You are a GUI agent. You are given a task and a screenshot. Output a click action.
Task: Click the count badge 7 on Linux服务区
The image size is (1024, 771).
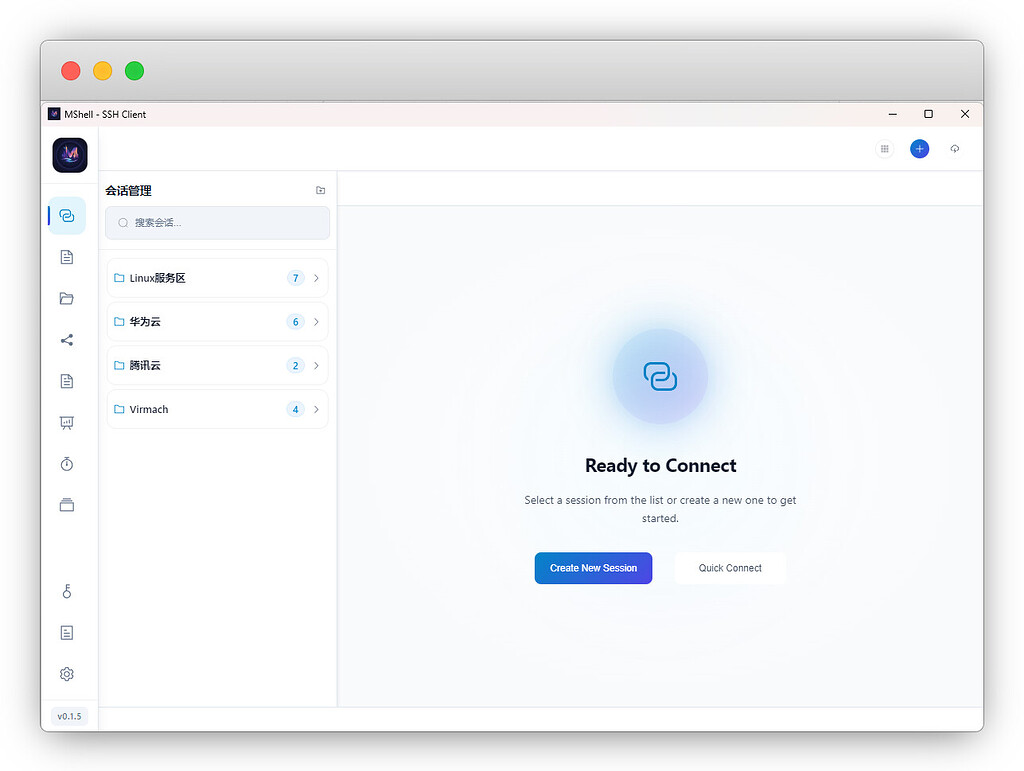click(295, 278)
